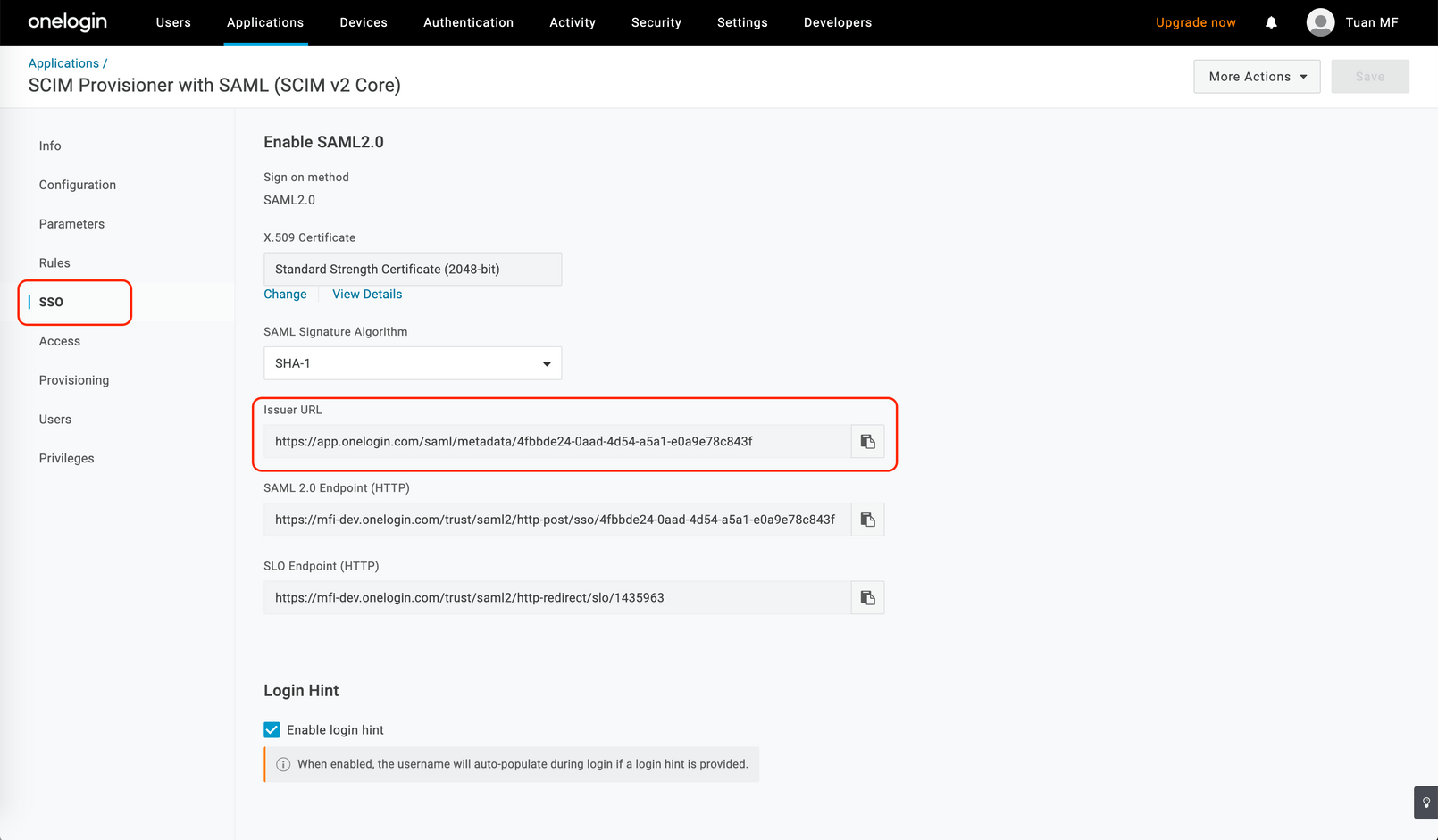The height and width of the screenshot is (840, 1438).
Task: Open the Devices menu
Action: [x=364, y=22]
